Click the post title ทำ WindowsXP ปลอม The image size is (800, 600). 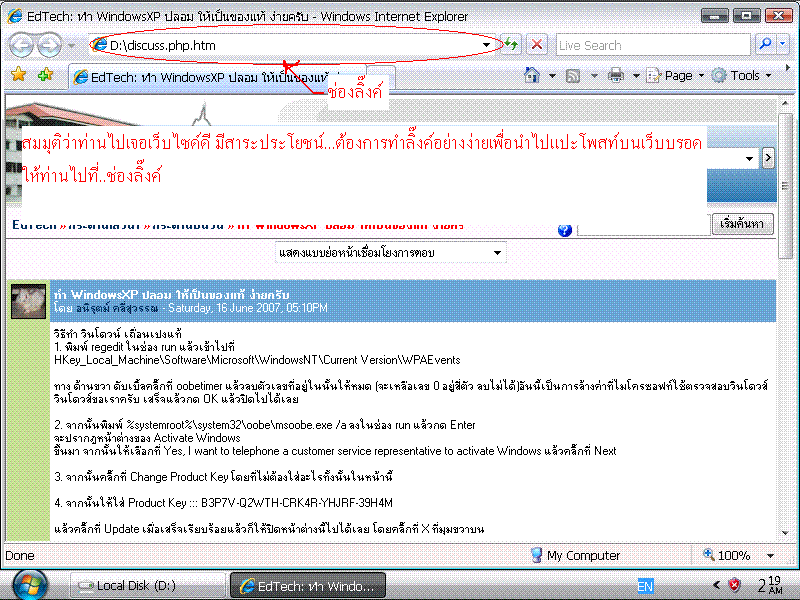[x=171, y=294]
